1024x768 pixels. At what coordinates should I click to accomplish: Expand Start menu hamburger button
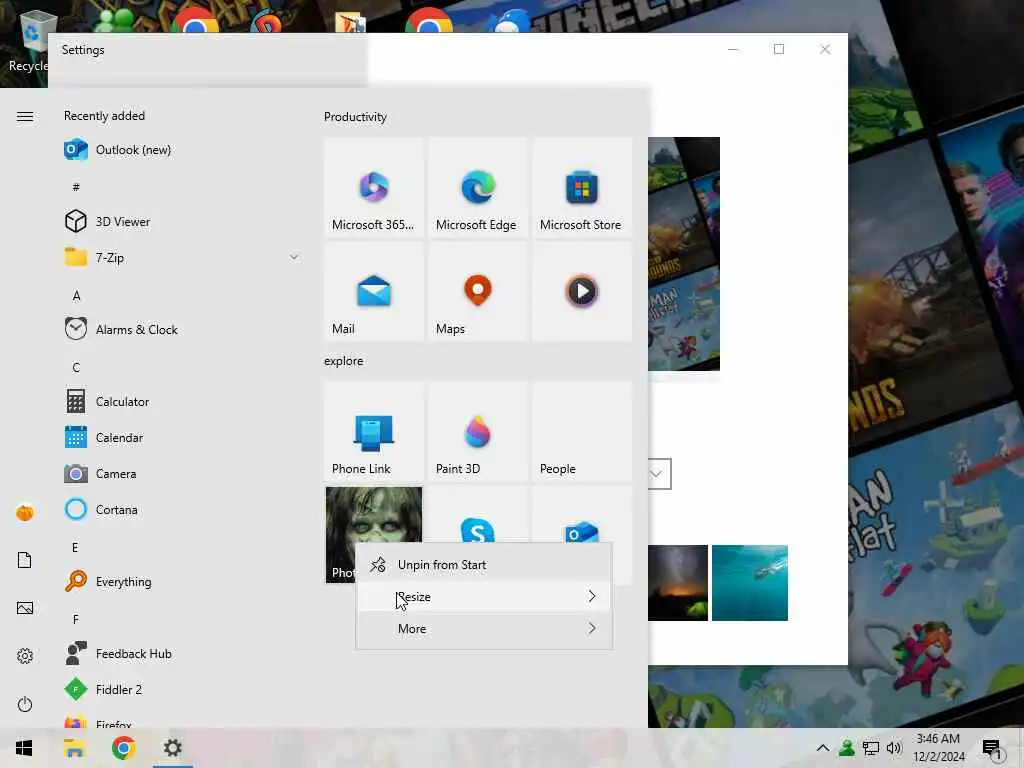coord(25,117)
